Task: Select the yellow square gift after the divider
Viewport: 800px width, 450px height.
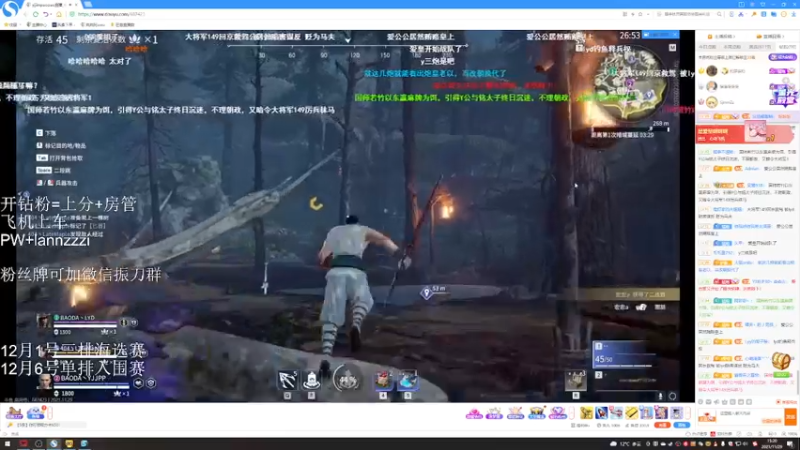Action: [586, 412]
